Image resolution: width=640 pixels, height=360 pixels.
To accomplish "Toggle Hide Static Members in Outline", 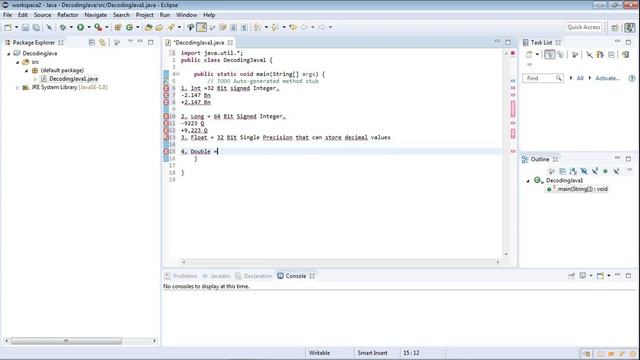I will click(x=595, y=171).
